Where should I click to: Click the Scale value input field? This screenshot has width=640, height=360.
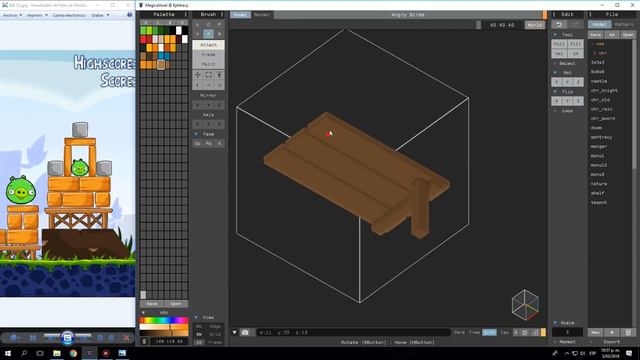[x=567, y=332]
